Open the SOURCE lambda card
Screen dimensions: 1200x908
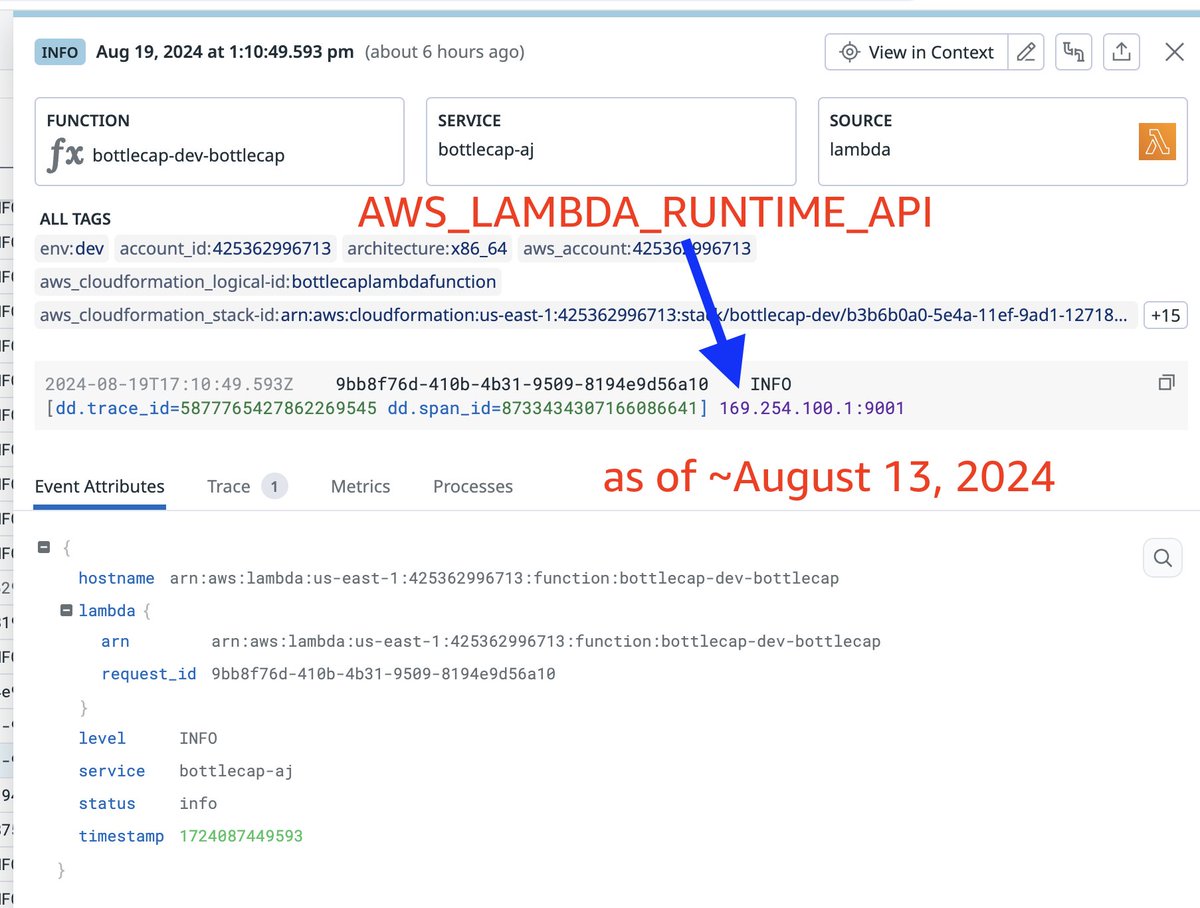1003,141
